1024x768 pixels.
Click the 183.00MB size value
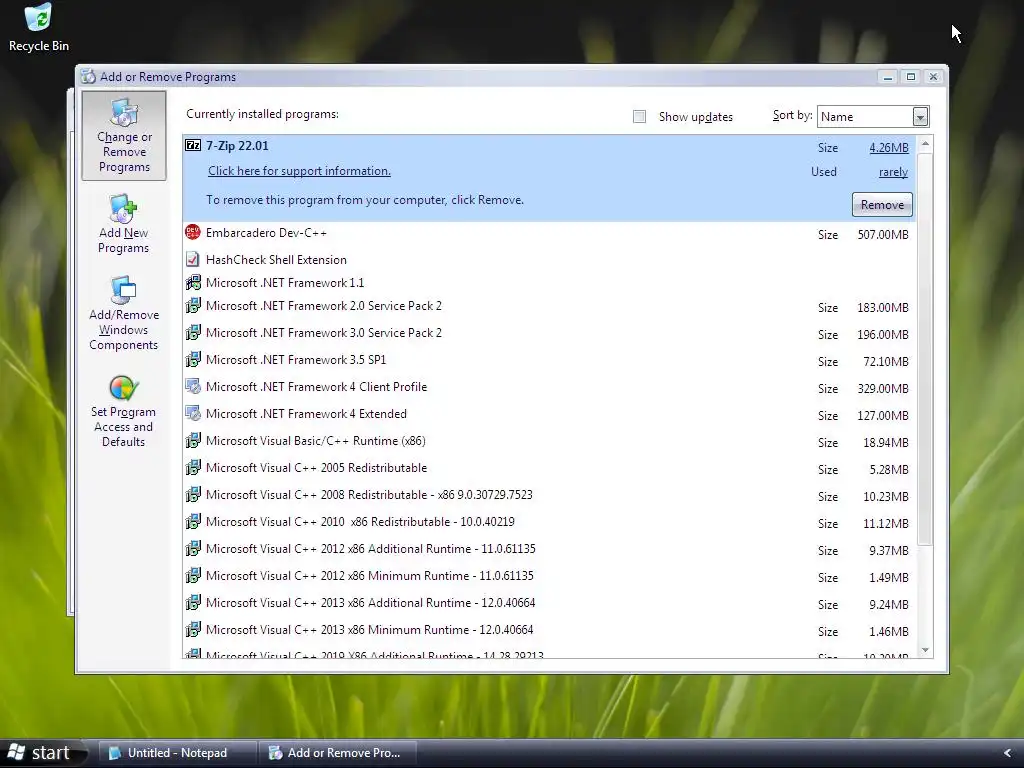tap(883, 308)
